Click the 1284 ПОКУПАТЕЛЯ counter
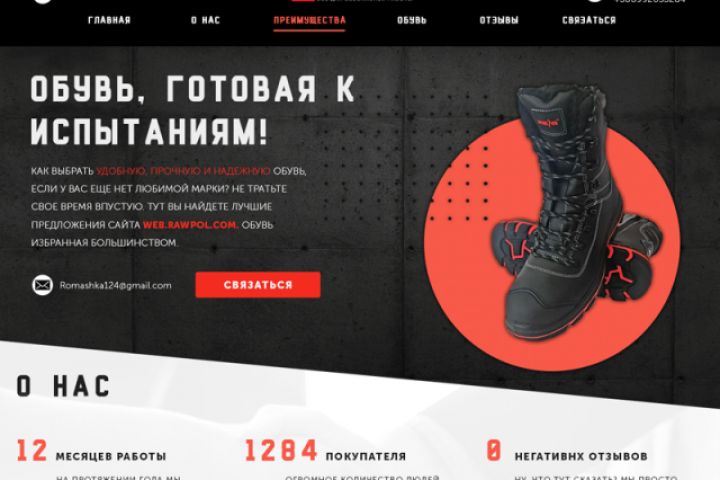The image size is (720, 480). tap(325, 451)
